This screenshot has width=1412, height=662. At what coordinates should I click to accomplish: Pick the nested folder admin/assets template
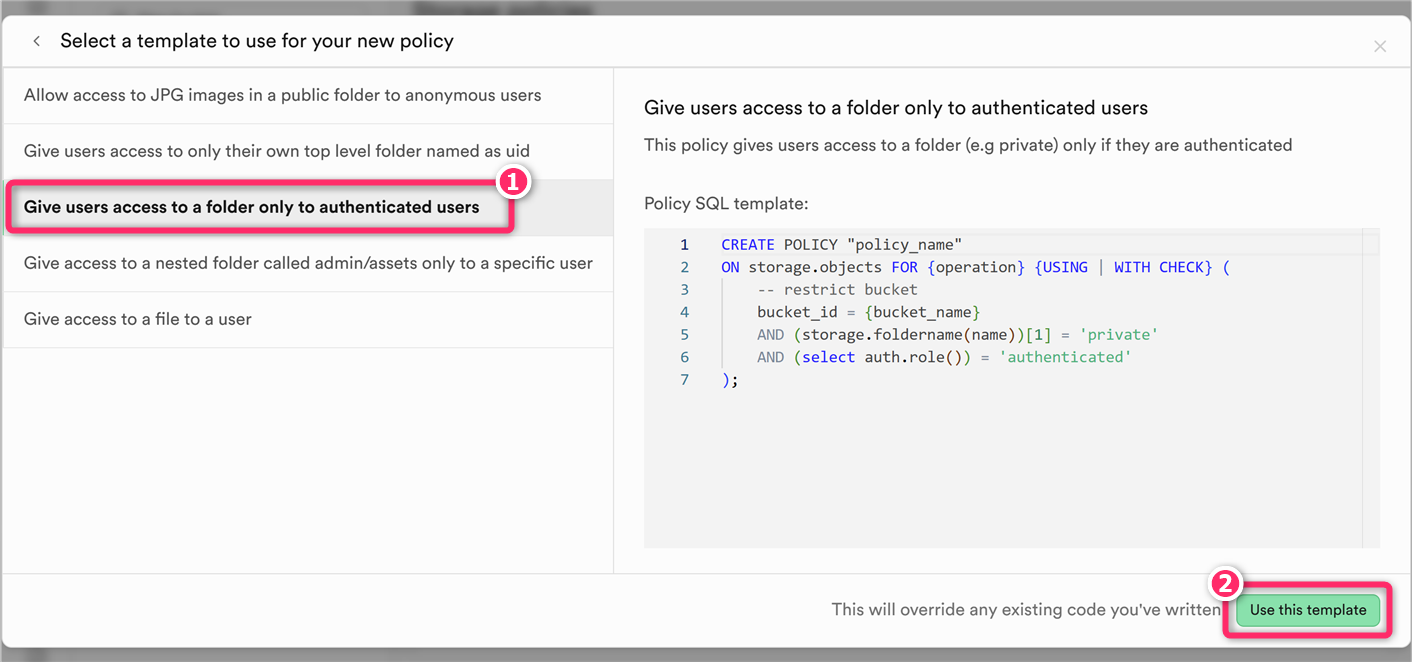tap(308, 264)
